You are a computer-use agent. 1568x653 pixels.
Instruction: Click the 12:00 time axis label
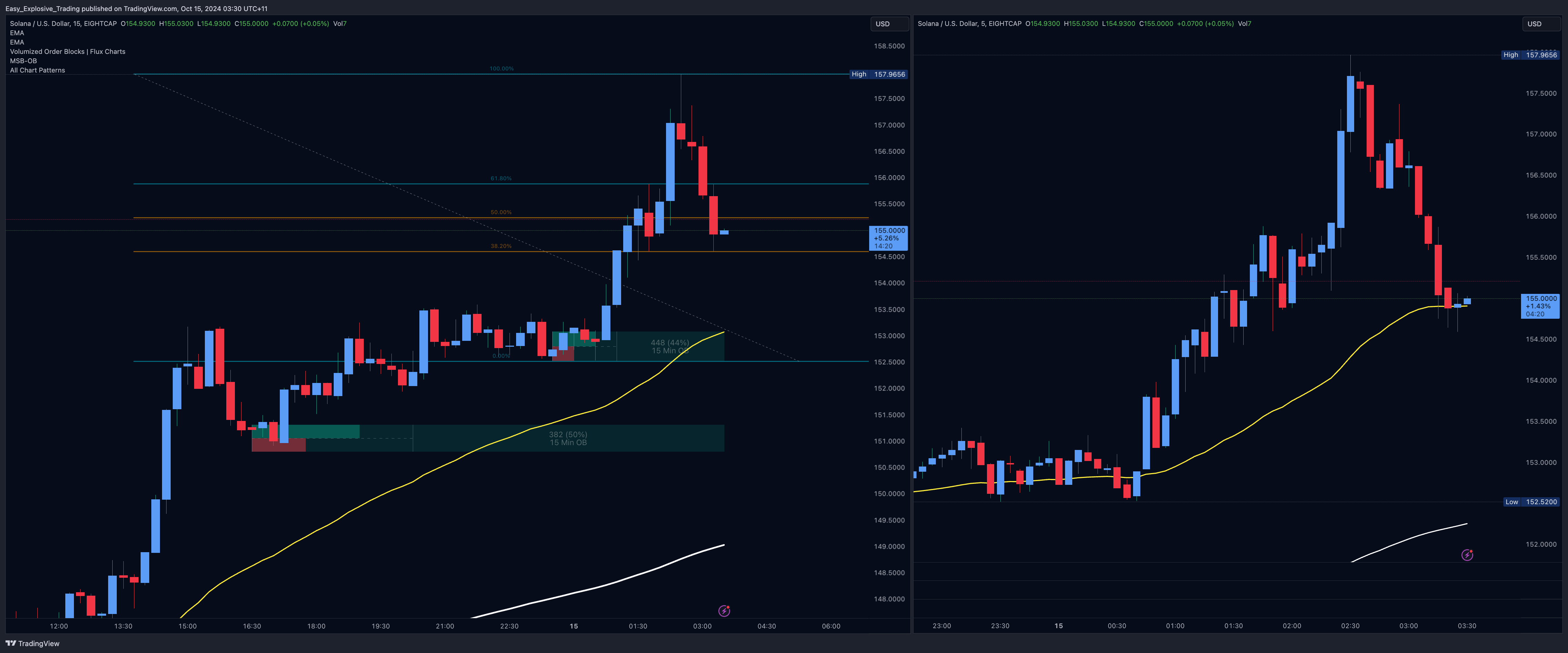point(59,626)
